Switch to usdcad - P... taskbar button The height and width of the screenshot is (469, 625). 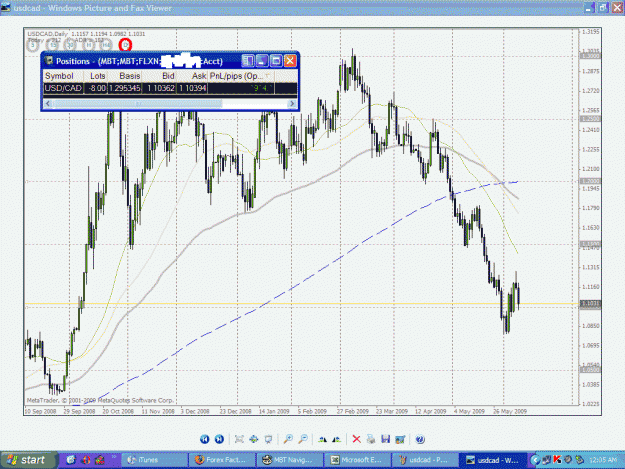pyautogui.click(x=425, y=460)
